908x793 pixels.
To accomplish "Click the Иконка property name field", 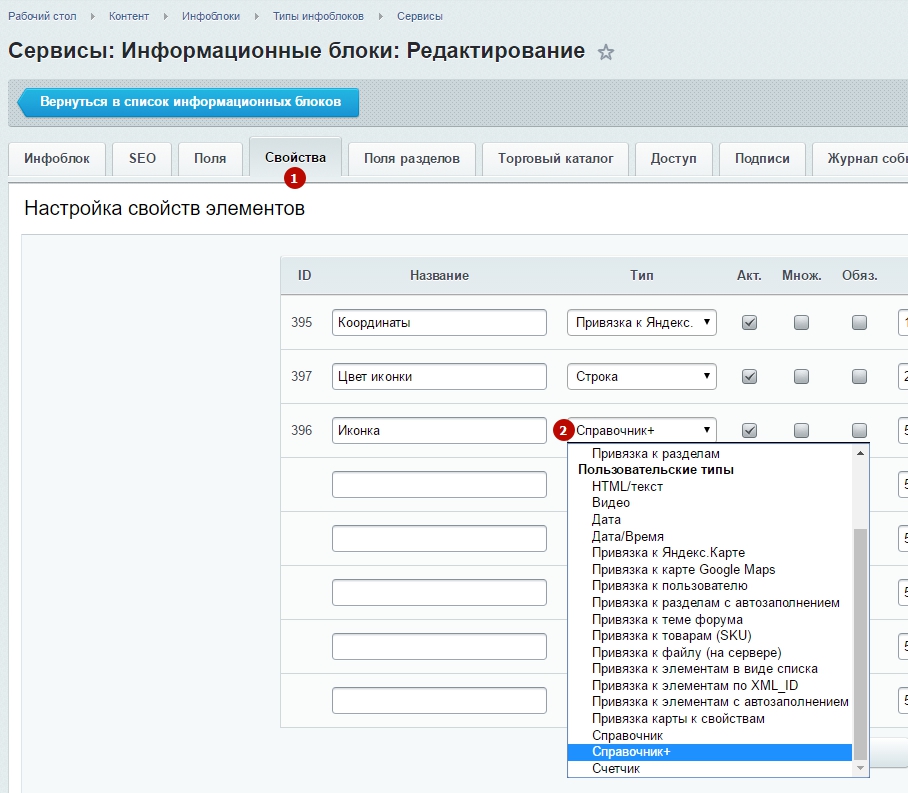I will (439, 431).
